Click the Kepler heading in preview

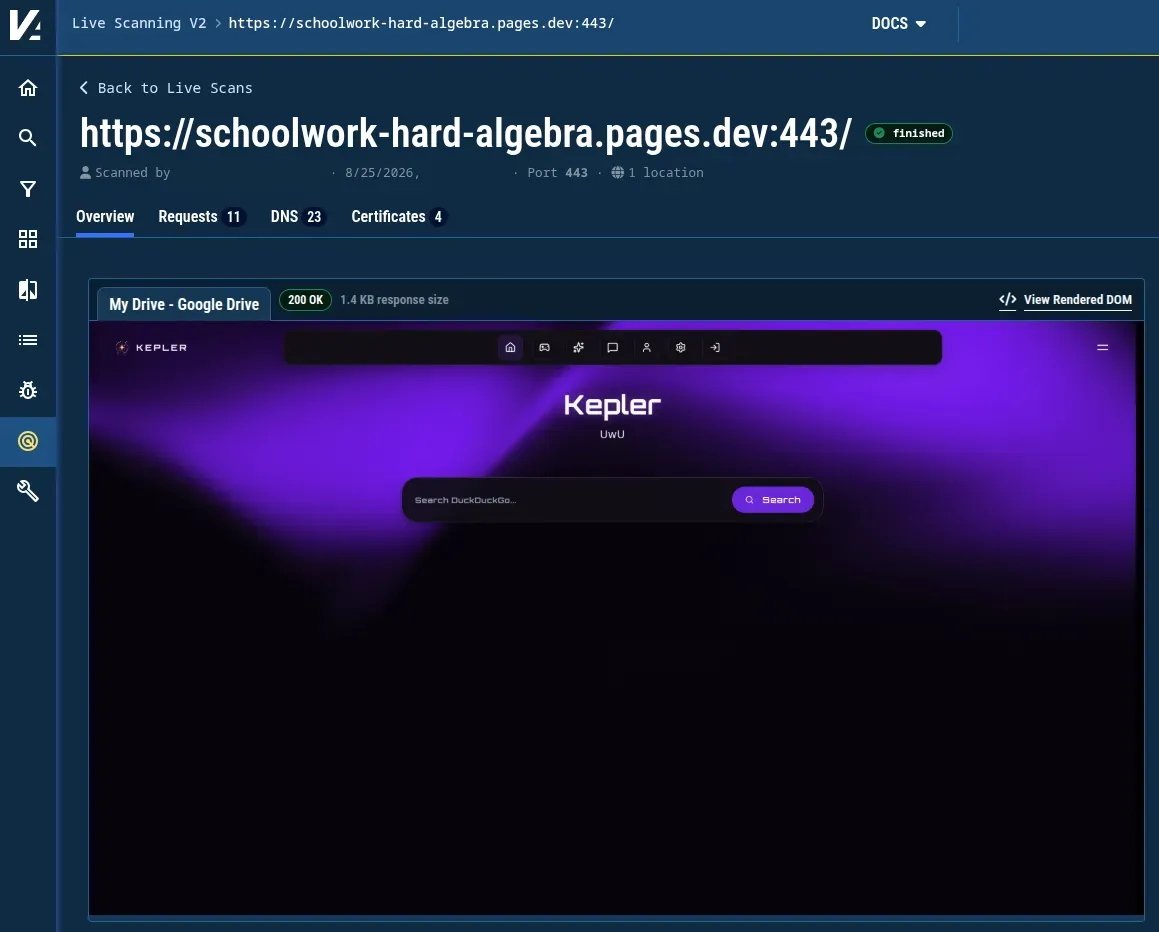click(612, 405)
